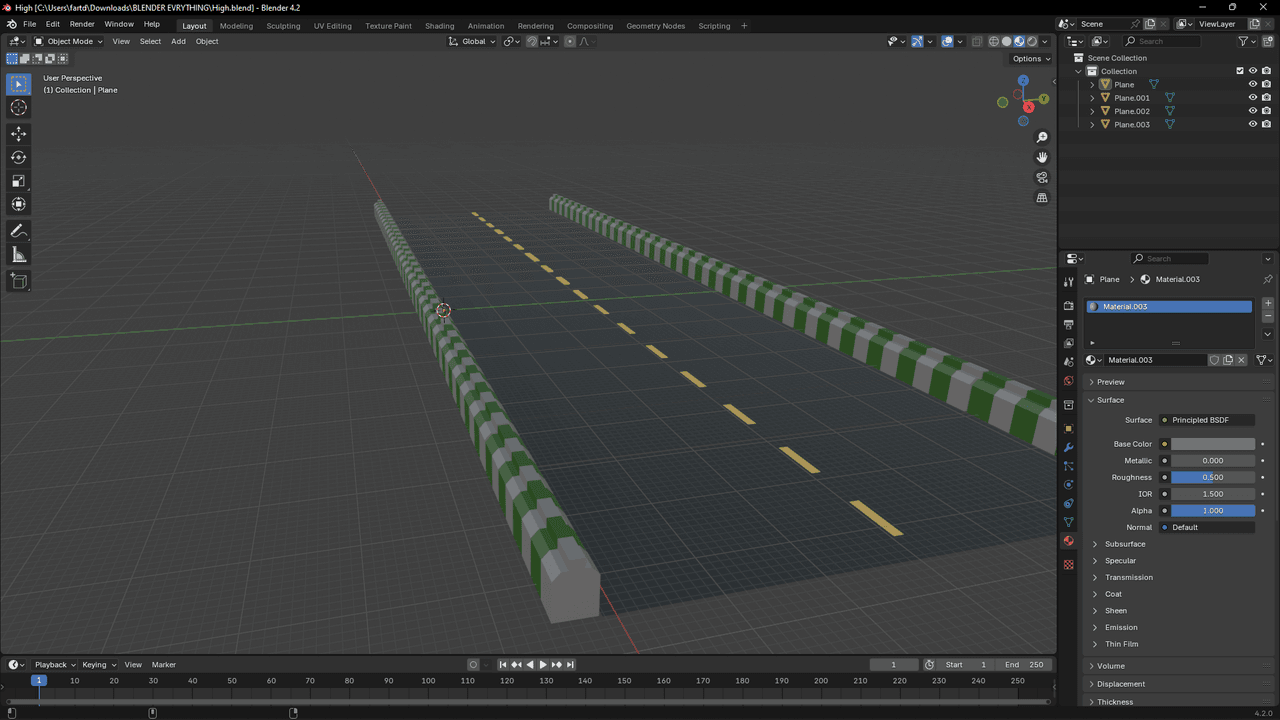1280x720 pixels.
Task: Click the Cursor tool icon
Action: (18, 108)
